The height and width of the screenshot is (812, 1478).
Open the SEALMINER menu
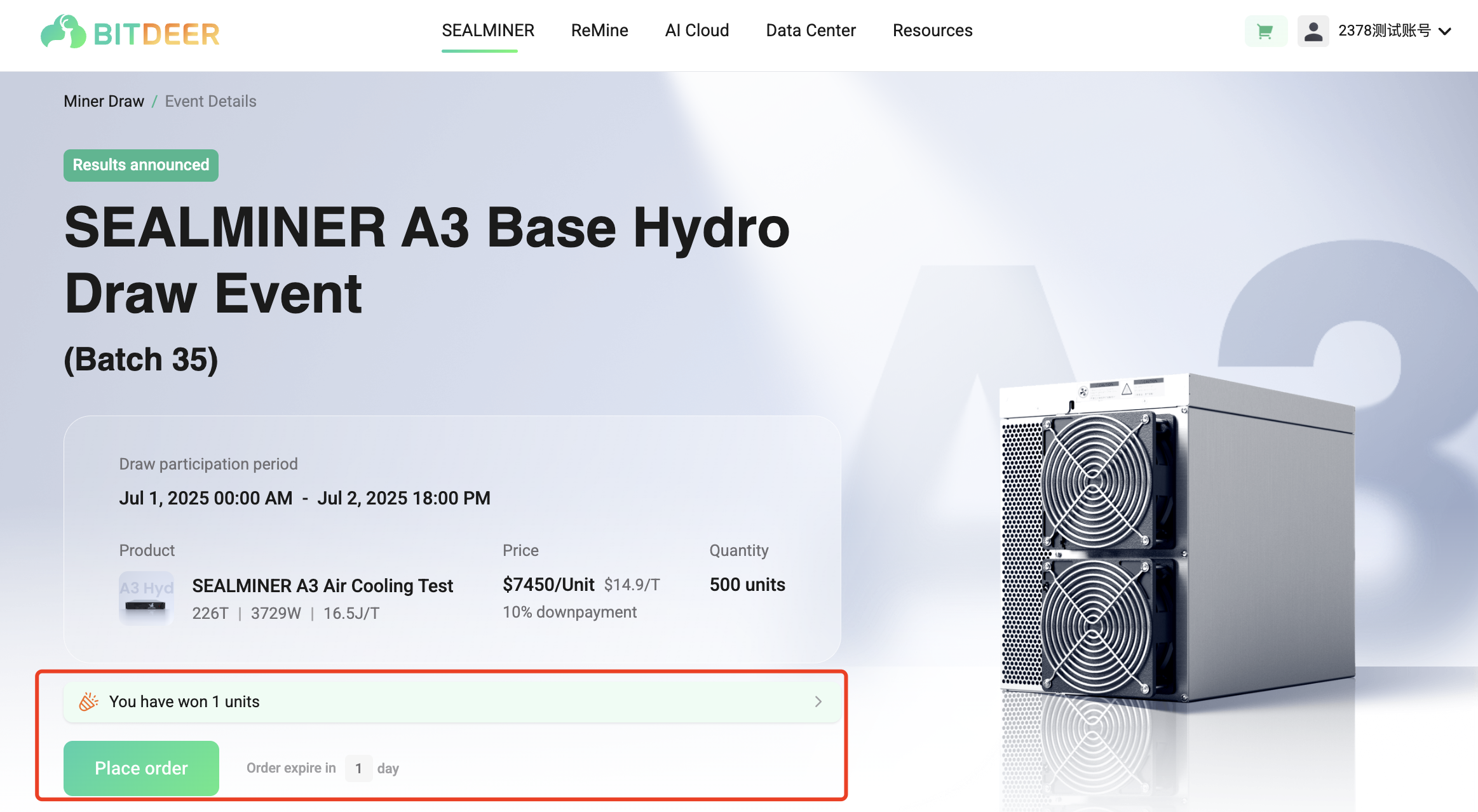coord(488,30)
